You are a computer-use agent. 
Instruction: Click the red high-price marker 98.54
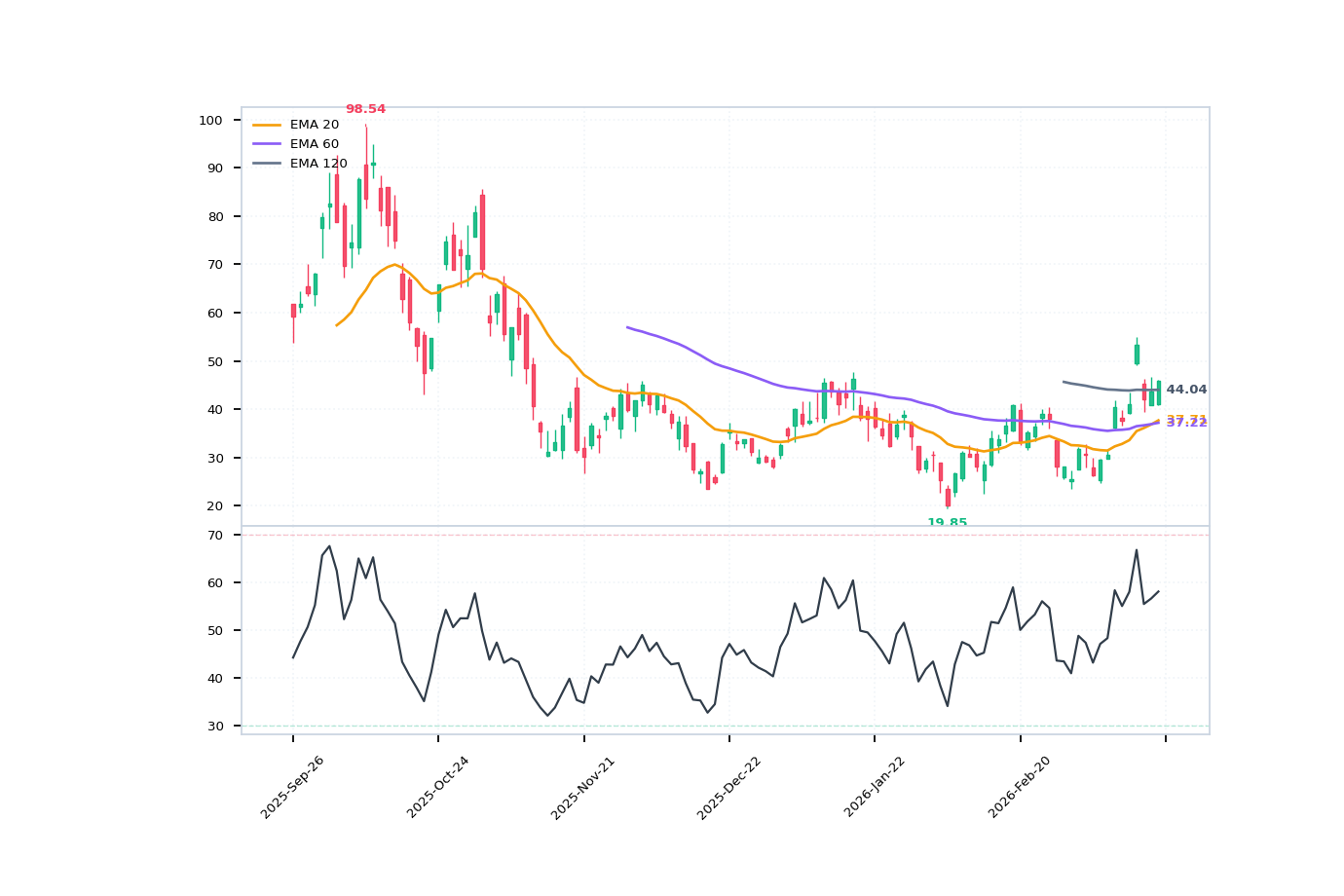[x=365, y=109]
